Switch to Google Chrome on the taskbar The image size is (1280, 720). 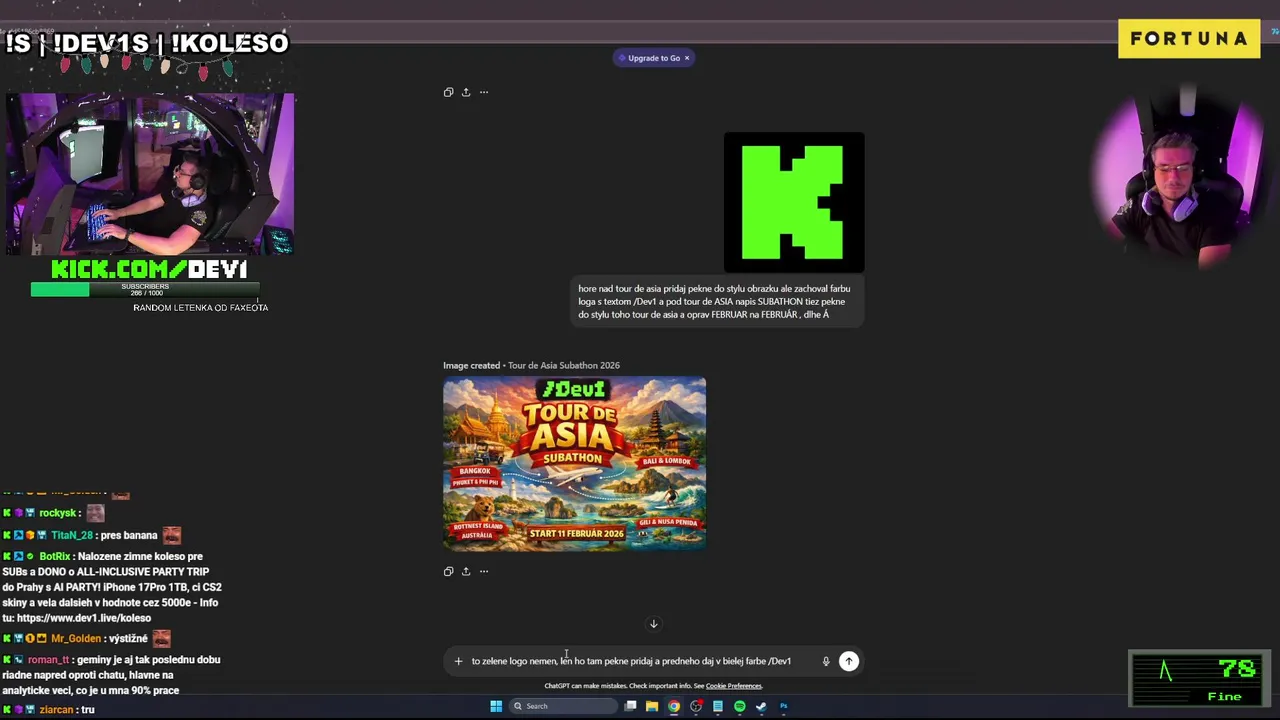[x=674, y=706]
